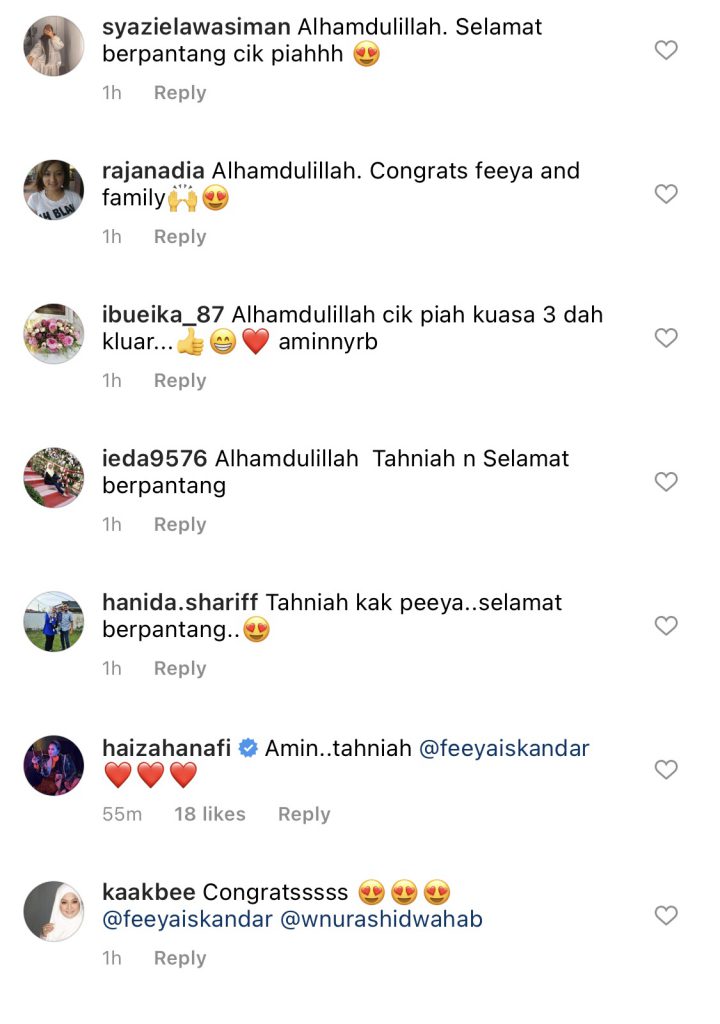Tap heart icon on ibueika_87's comment
This screenshot has height=1024, width=720.
click(666, 338)
